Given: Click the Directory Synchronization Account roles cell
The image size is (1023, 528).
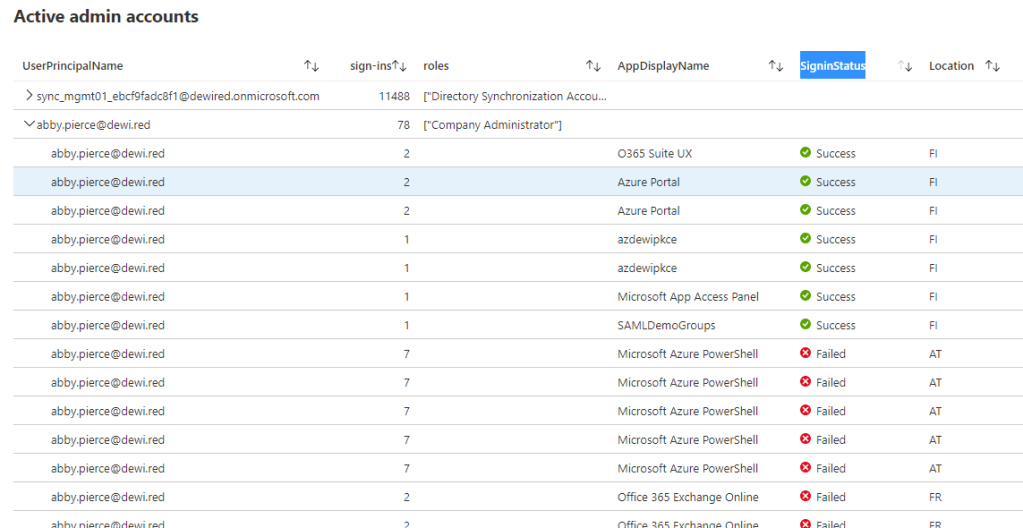Looking at the screenshot, I should [x=515, y=96].
